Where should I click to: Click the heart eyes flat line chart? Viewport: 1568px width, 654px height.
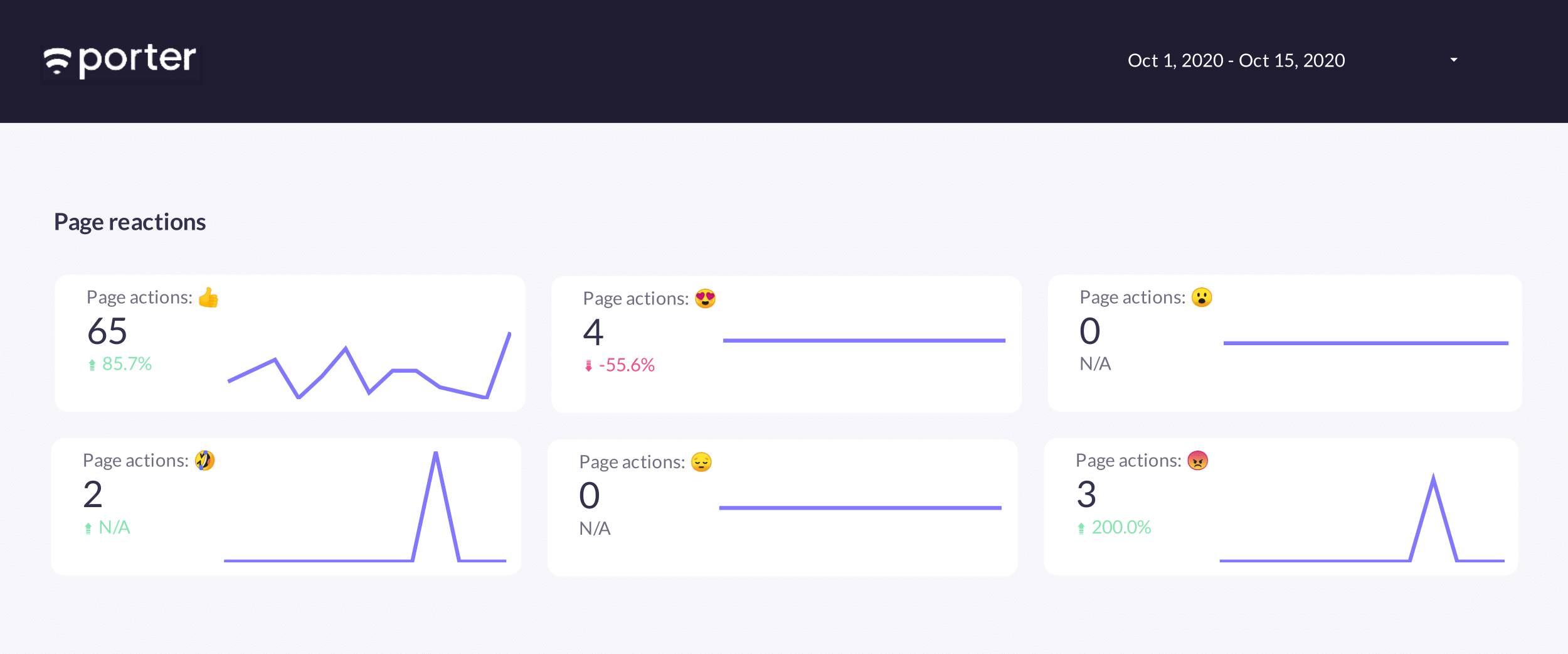[x=864, y=341]
